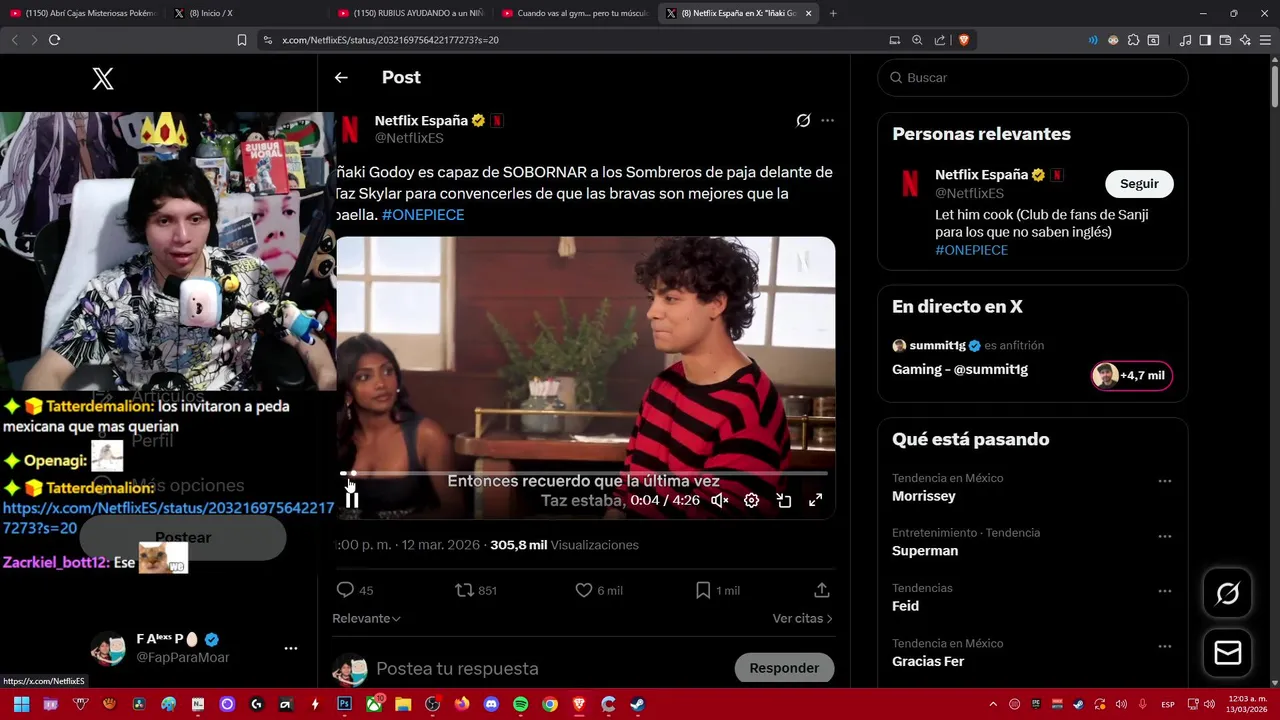Click the reply comment icon with 45
1280x720 pixels.
[355, 590]
